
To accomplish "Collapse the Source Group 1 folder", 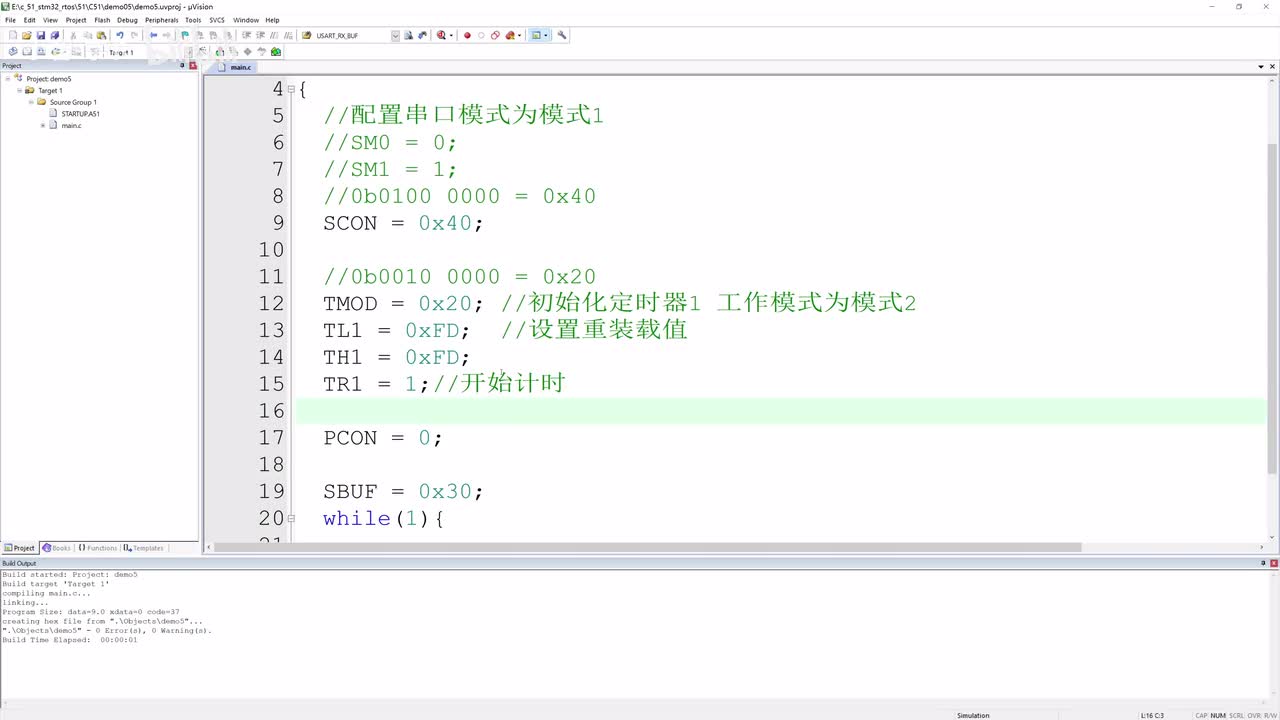I will click(31, 102).
